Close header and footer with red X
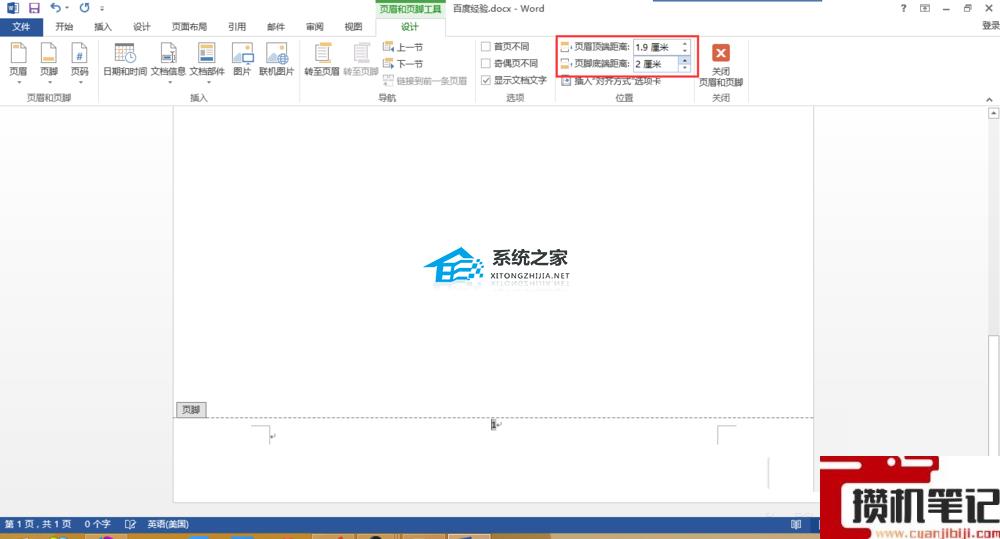This screenshot has height=539, width=1000. [721, 64]
